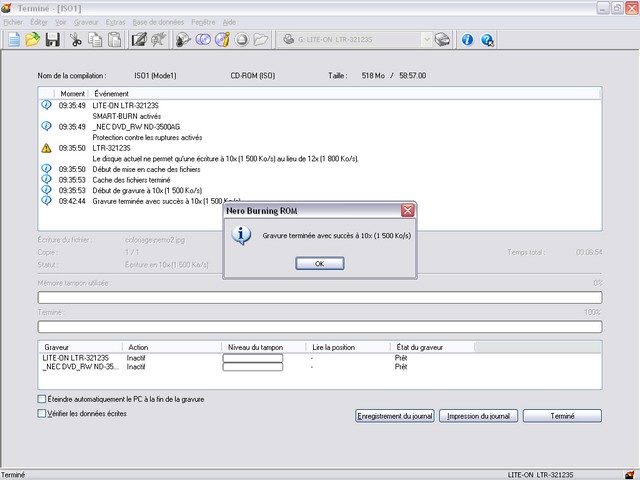Click the Help question mark icon

click(x=487, y=40)
